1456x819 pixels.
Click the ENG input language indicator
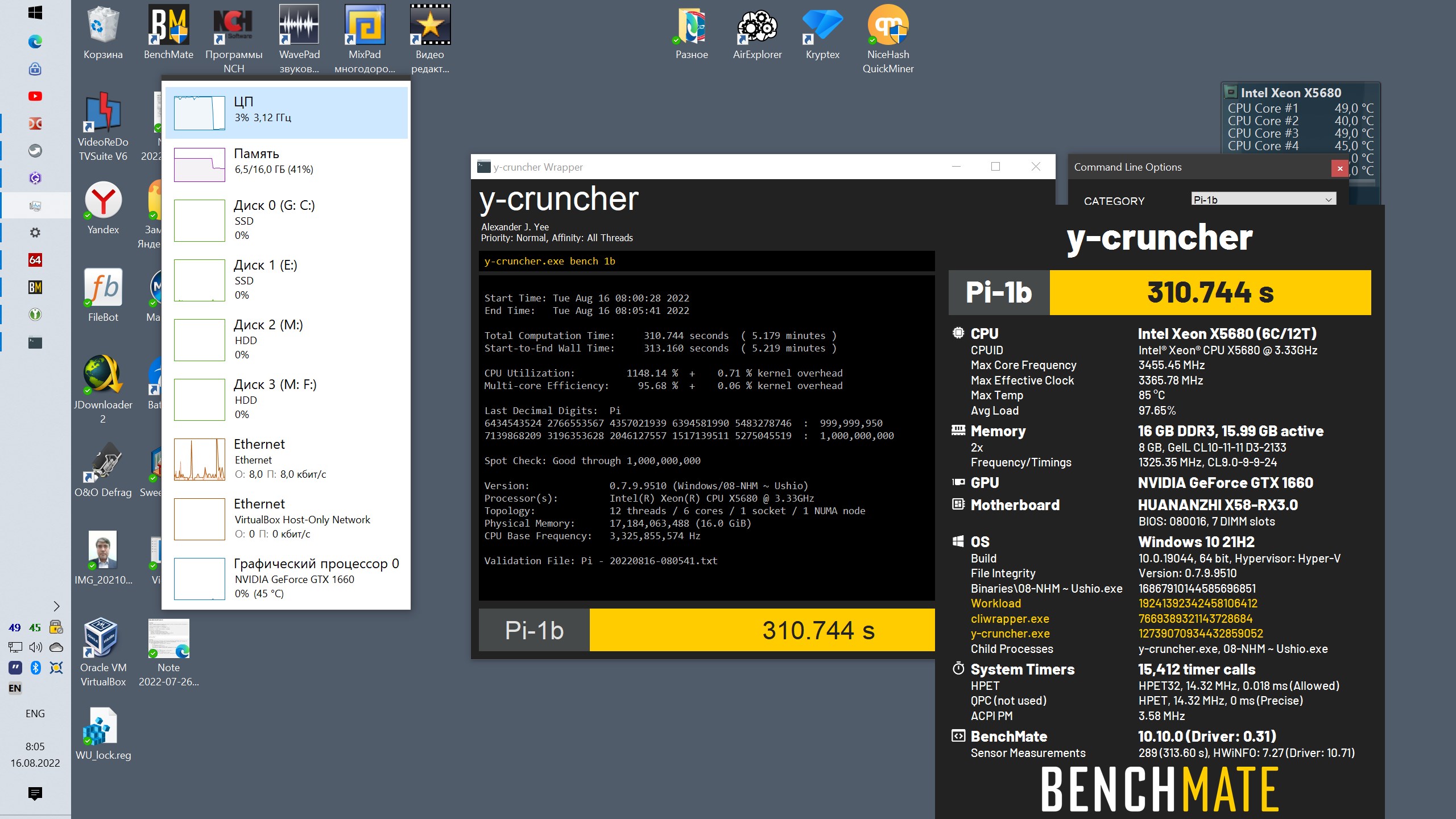[35, 714]
